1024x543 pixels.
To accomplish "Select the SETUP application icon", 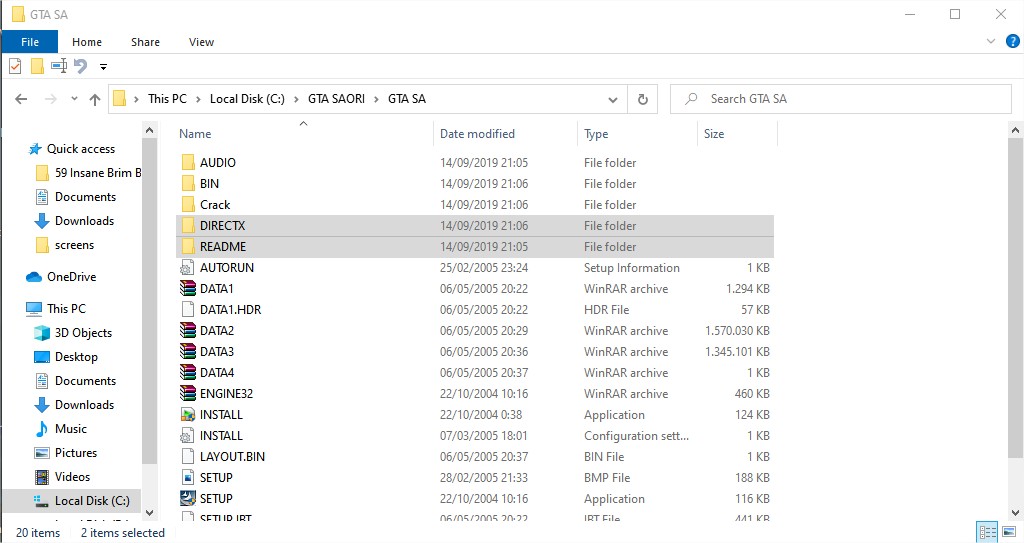I will pyautogui.click(x=188, y=498).
